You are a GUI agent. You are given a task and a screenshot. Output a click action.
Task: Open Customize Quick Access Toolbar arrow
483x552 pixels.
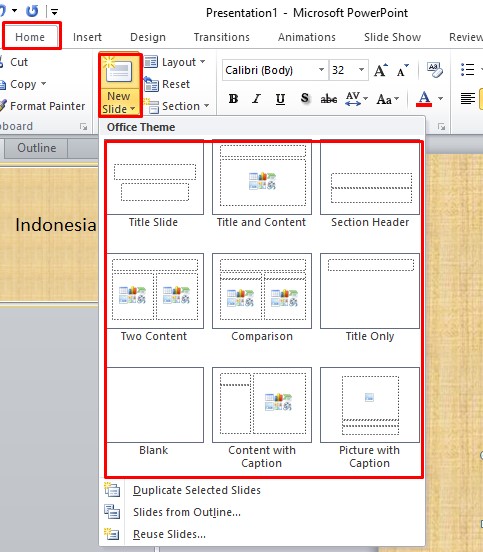click(54, 12)
